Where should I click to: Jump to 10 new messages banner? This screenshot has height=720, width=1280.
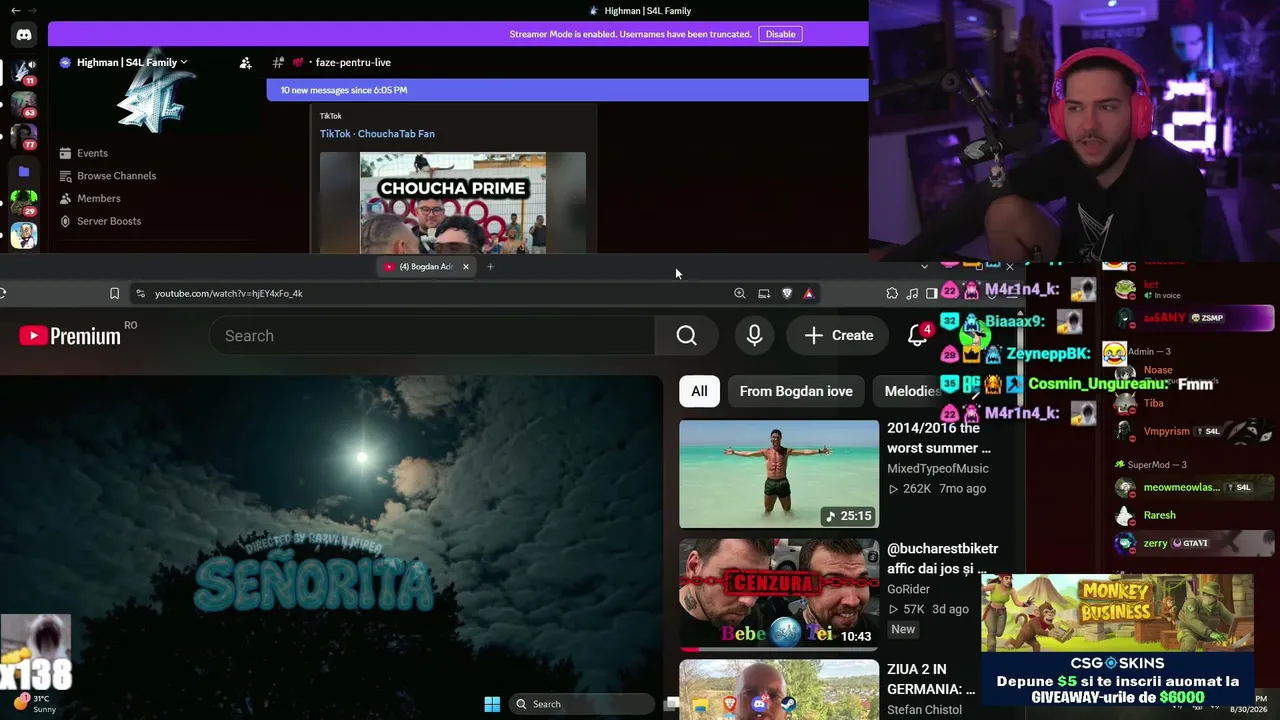(567, 90)
